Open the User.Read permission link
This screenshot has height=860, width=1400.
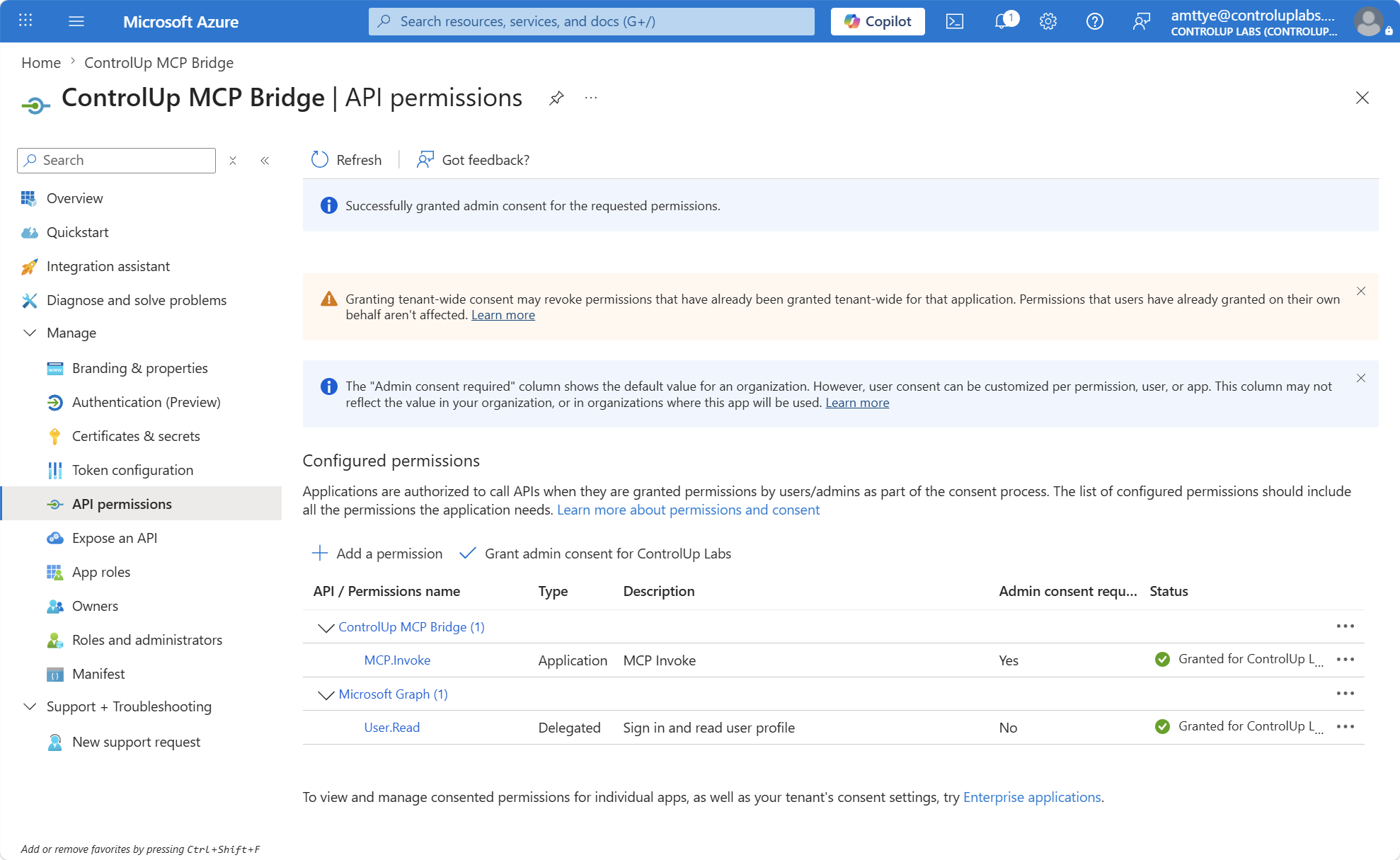click(x=391, y=728)
